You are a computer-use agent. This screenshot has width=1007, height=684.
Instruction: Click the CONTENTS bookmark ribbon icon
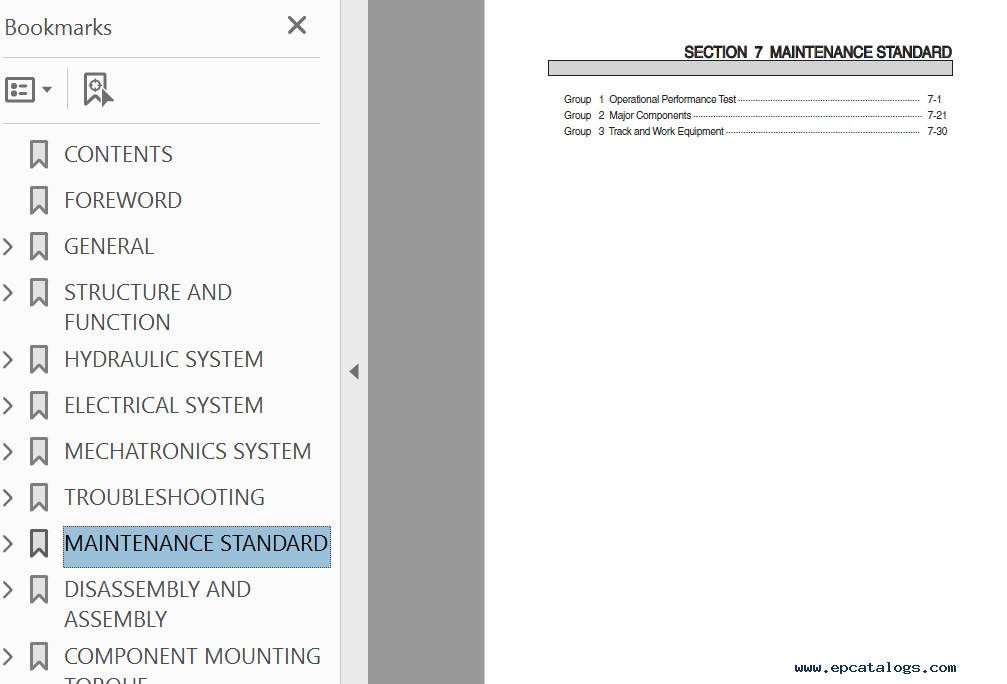pos(39,154)
